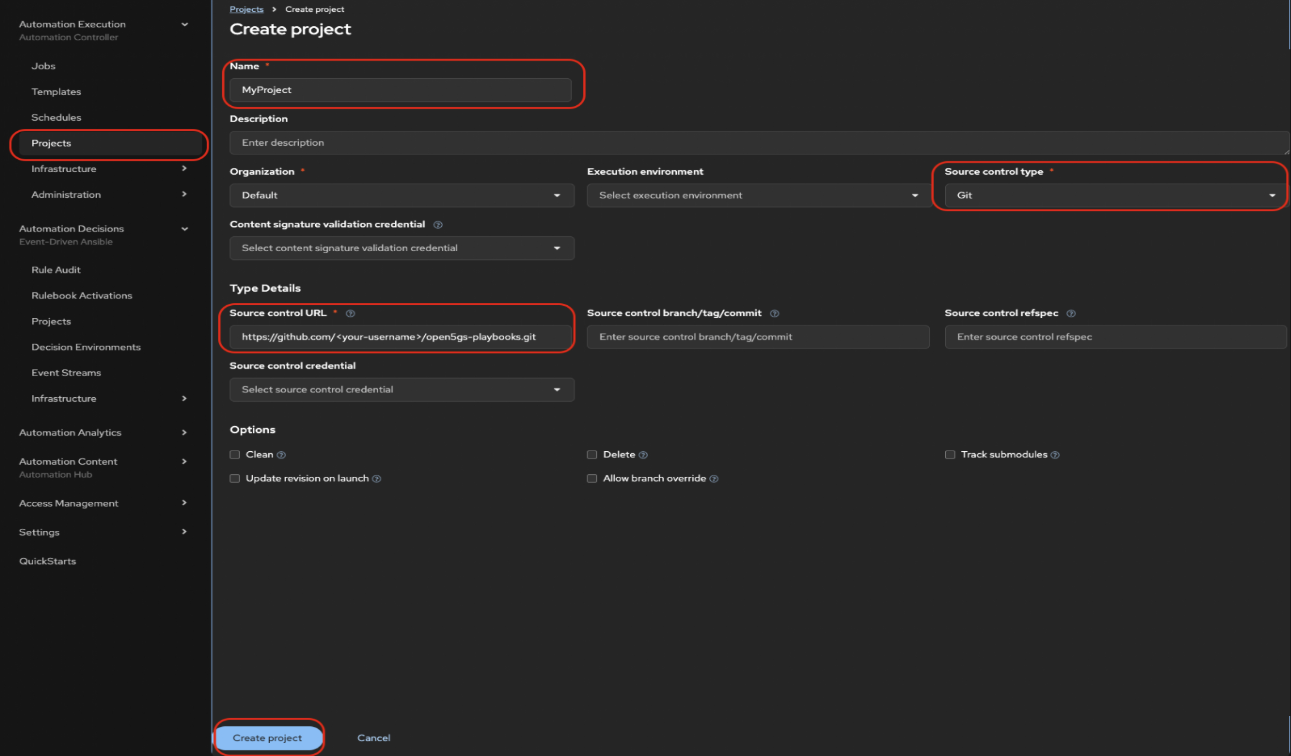Click help icon beside Update revision on launch
This screenshot has width=1291, height=756.
[x=377, y=479]
